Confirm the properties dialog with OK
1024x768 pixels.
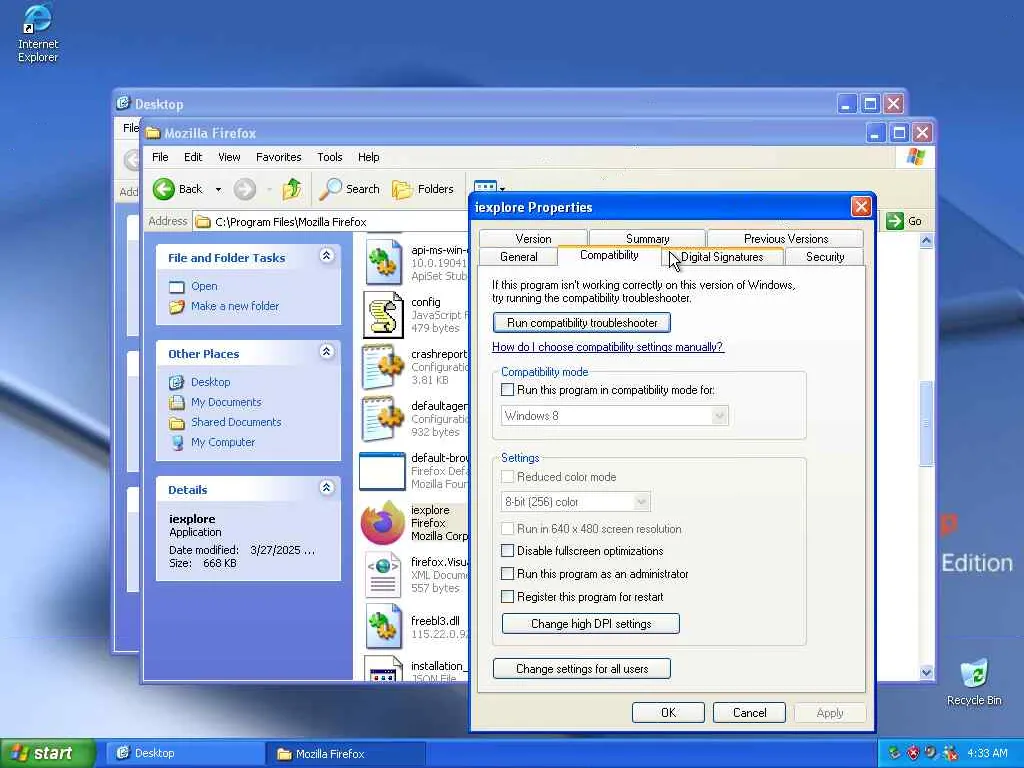668,712
